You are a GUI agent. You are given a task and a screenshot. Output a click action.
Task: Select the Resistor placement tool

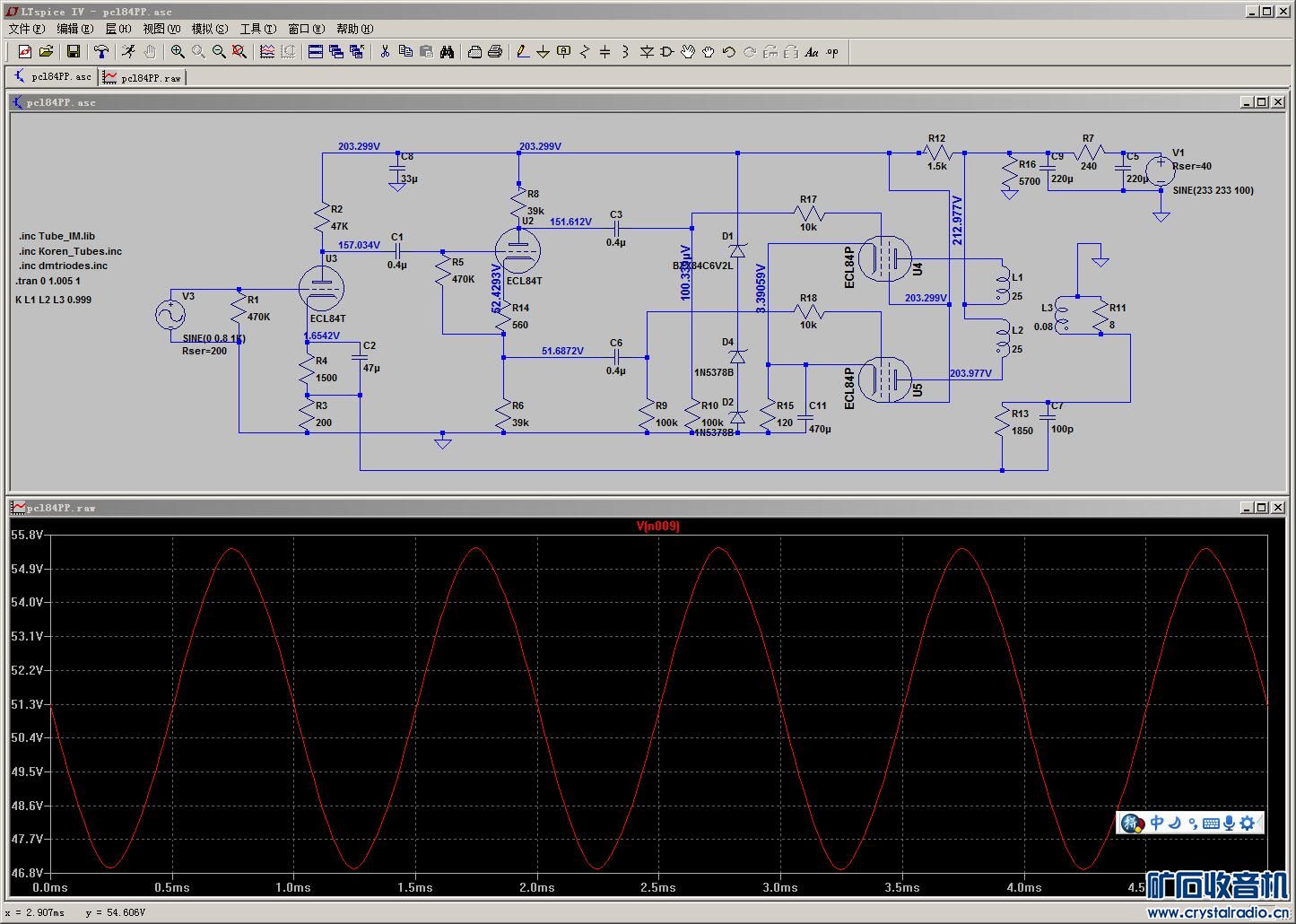(585, 52)
